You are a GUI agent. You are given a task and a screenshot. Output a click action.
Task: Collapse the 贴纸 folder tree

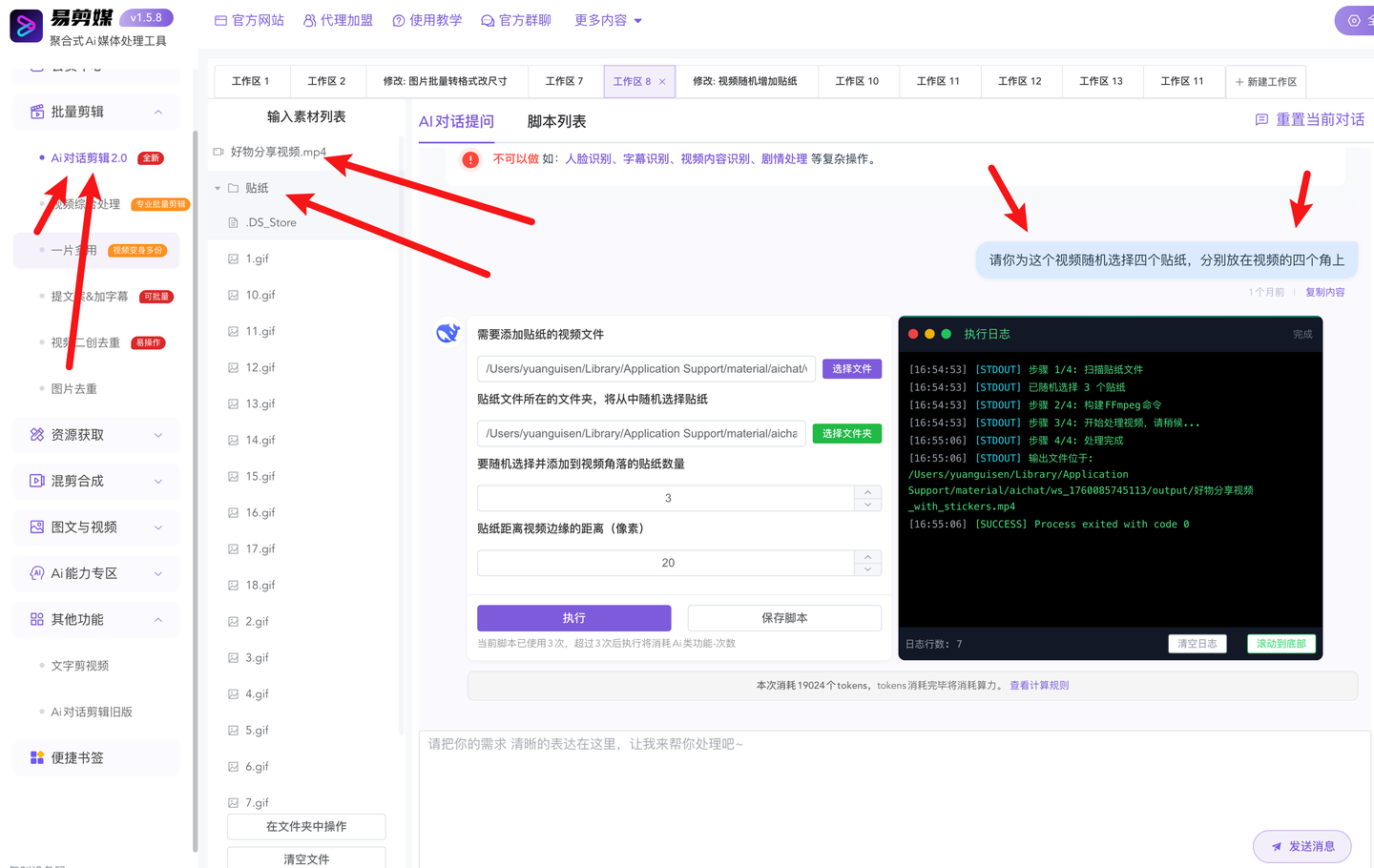coord(217,187)
